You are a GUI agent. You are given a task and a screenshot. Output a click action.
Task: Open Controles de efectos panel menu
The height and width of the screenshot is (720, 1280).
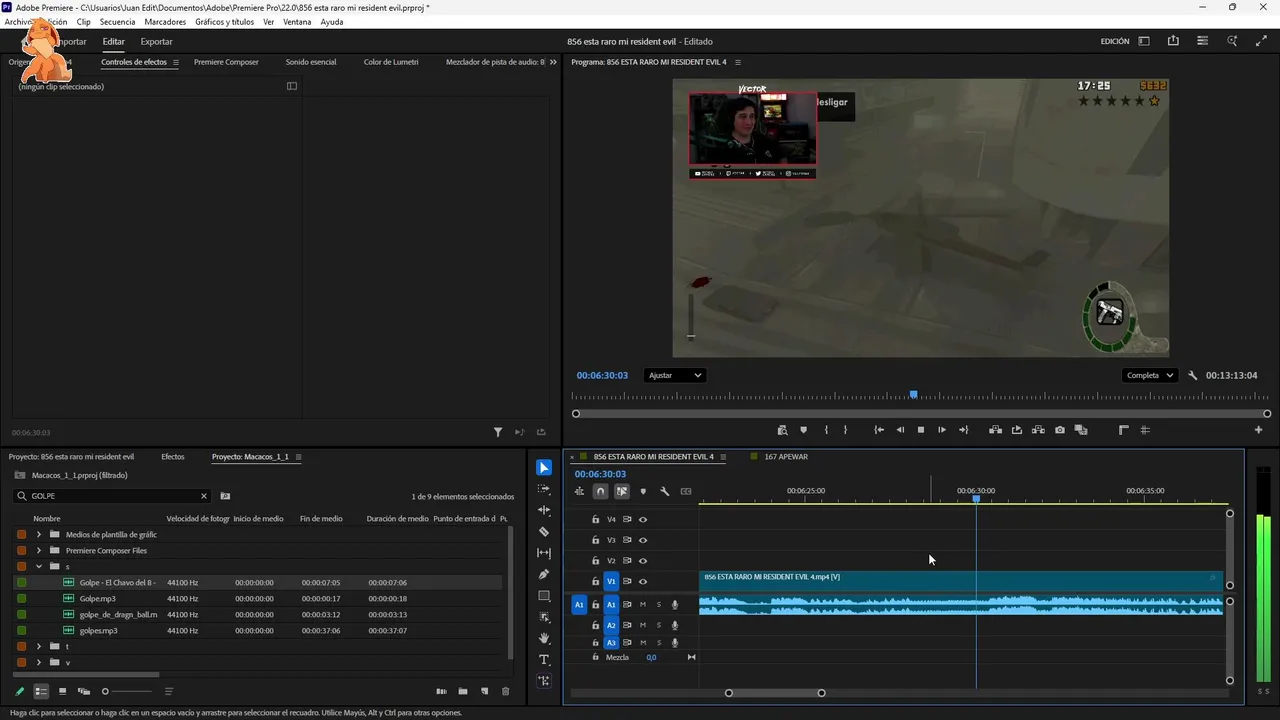coord(176,62)
